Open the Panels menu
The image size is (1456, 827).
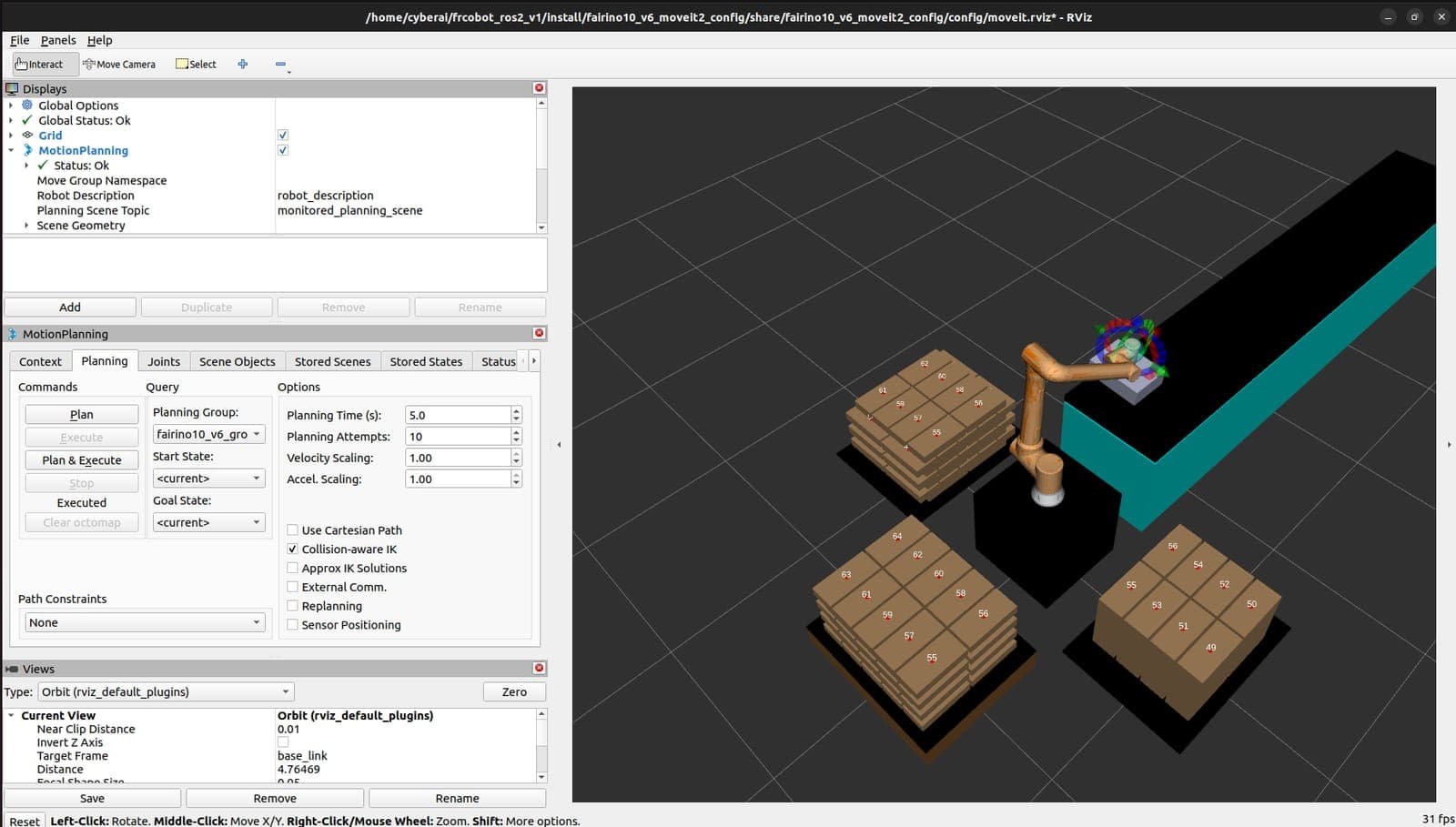[58, 40]
